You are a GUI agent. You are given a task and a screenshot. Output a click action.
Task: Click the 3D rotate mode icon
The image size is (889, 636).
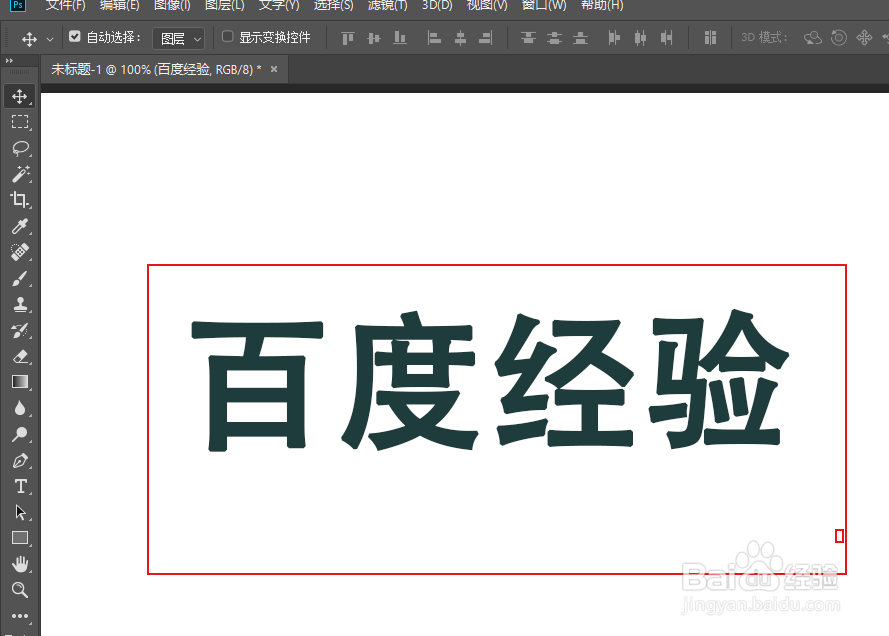[x=812, y=38]
